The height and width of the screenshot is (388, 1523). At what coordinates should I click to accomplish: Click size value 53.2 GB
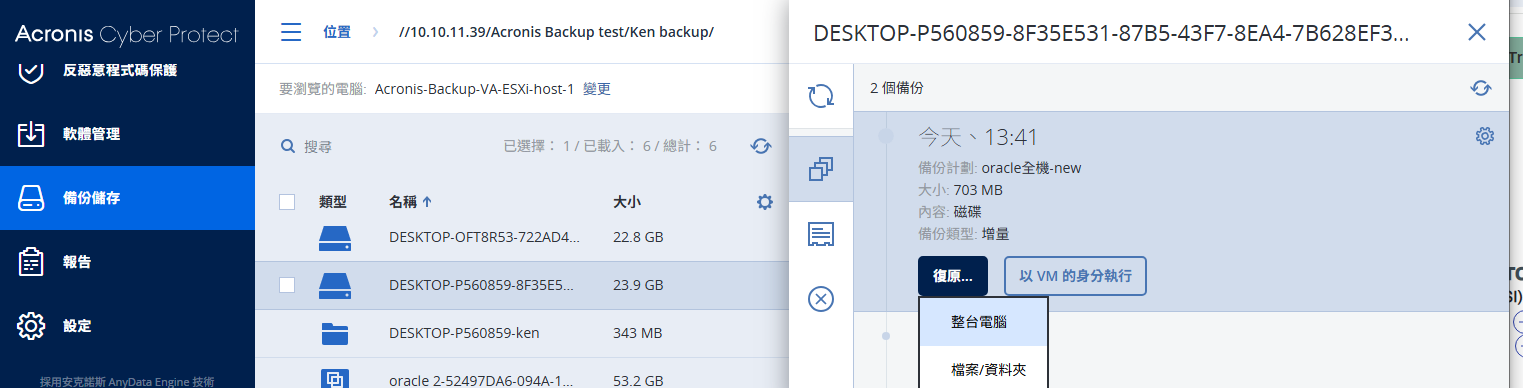[638, 380]
